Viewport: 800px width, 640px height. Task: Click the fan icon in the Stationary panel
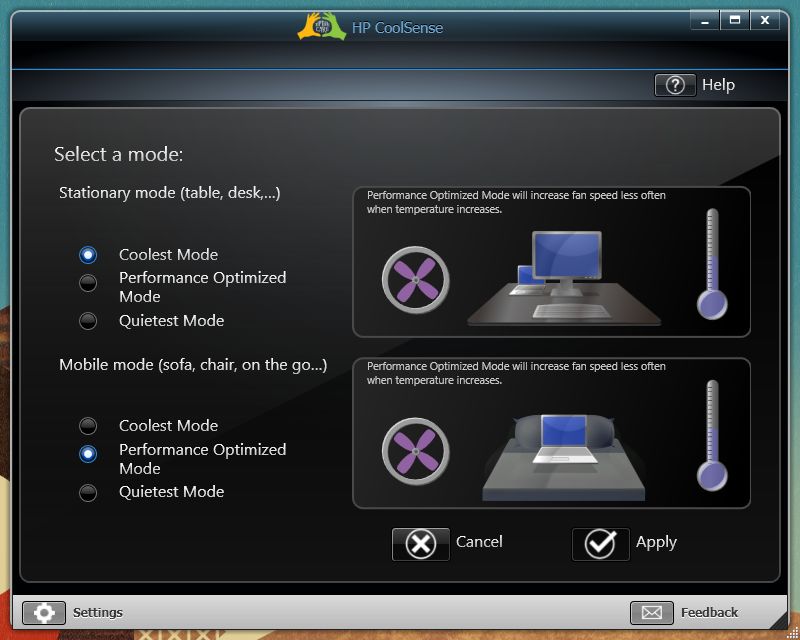point(416,280)
